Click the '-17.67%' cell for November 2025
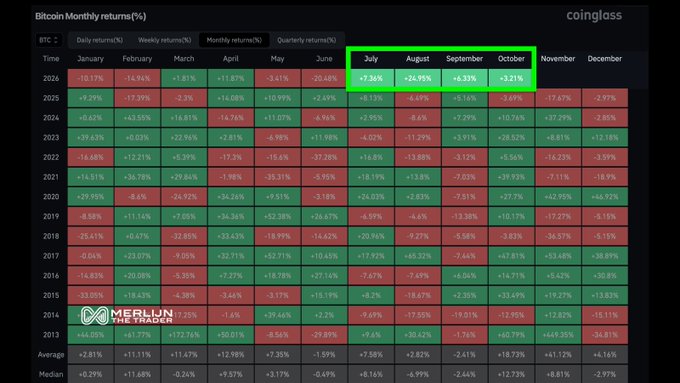The height and width of the screenshot is (383, 680). point(558,98)
